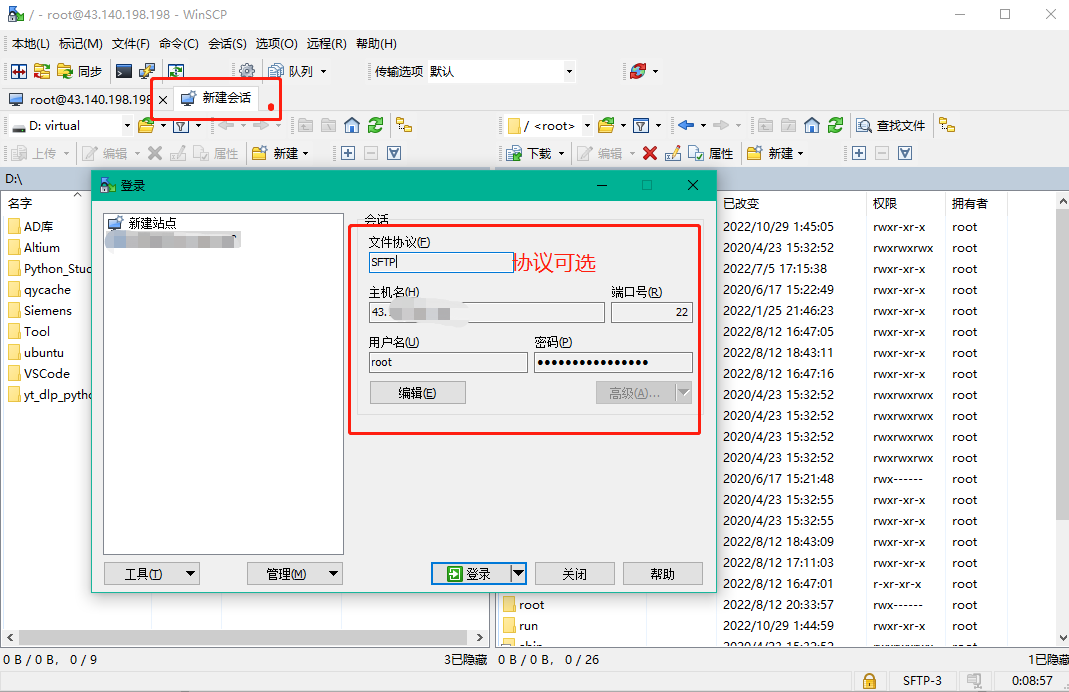
Task: Click the Compare Directories toolbar icon
Action: point(19,71)
